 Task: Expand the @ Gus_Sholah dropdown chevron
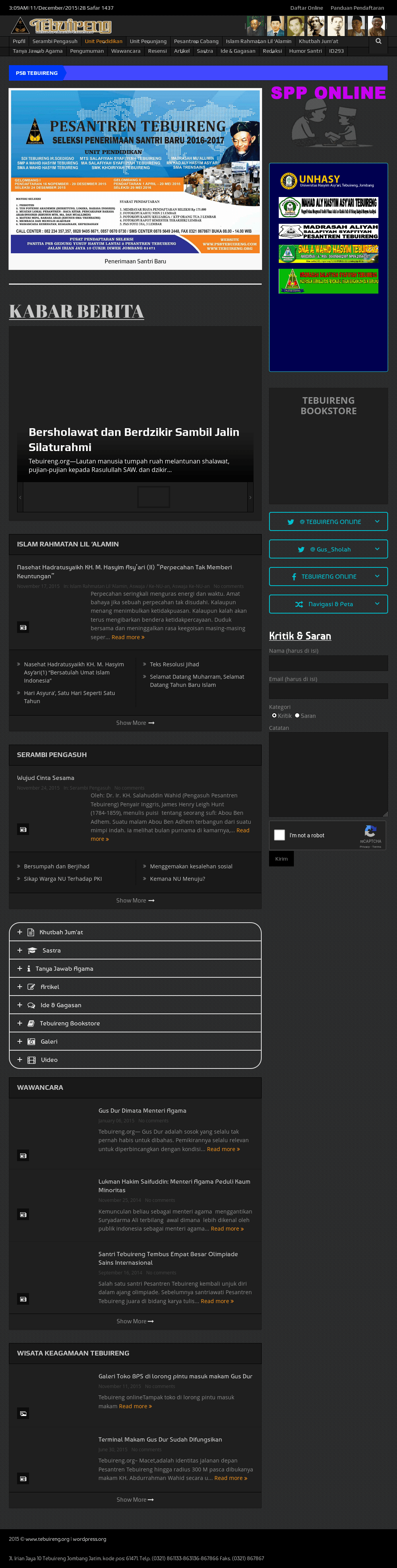pyautogui.click(x=377, y=549)
